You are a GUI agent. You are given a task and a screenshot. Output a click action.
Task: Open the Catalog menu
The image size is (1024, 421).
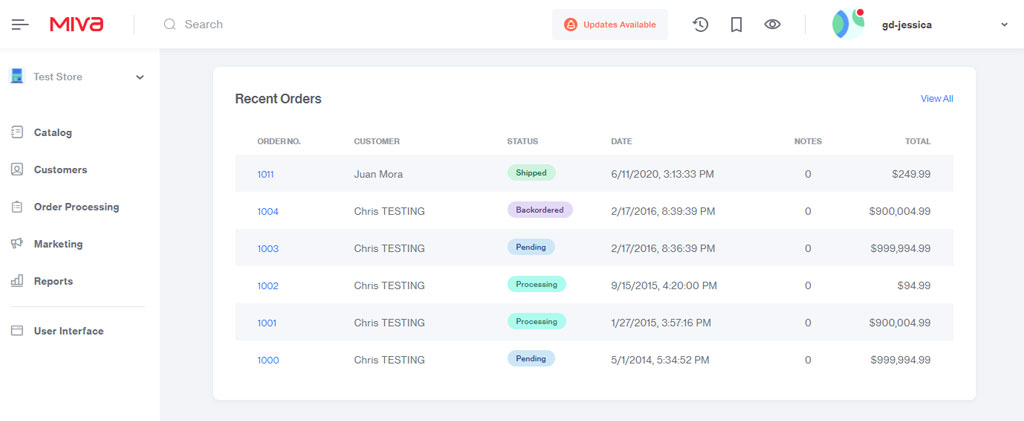click(52, 132)
